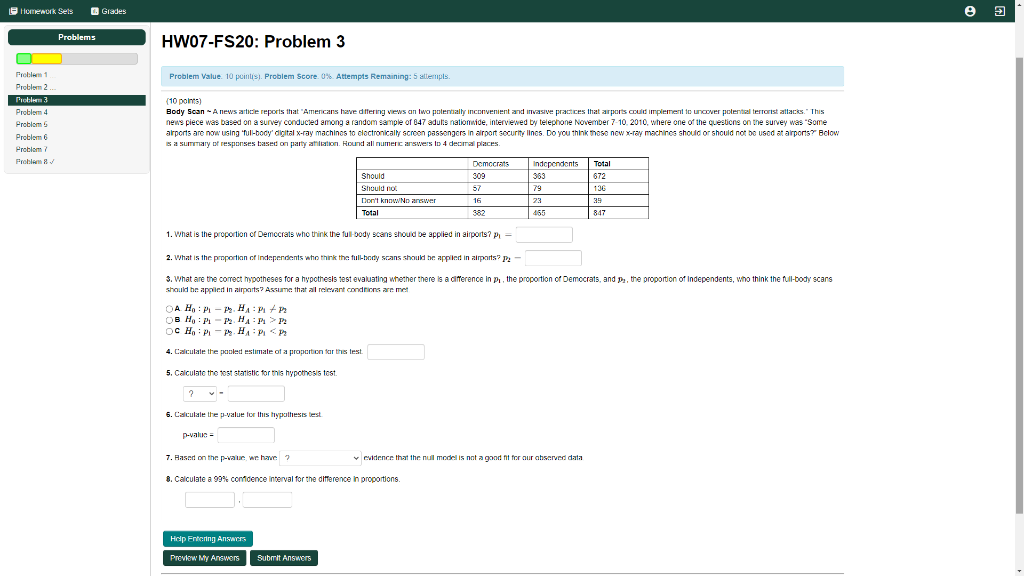Viewport: 1024px width, 576px height.
Task: Open Problem 1 from the problems list
Action: coord(30,73)
